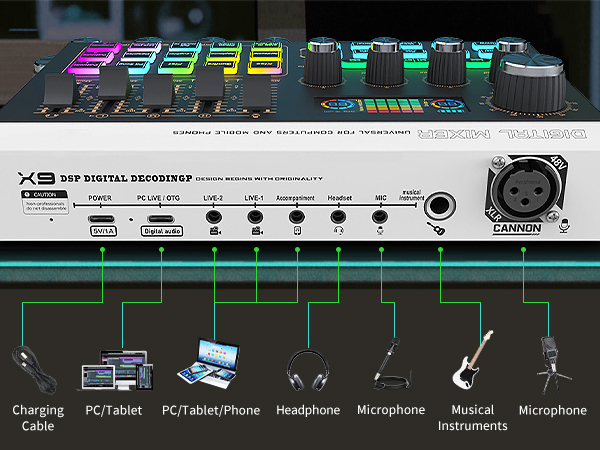Select the tripod condenser microphone picture
Image resolution: width=600 pixels, height=450 pixels.
tap(553, 364)
